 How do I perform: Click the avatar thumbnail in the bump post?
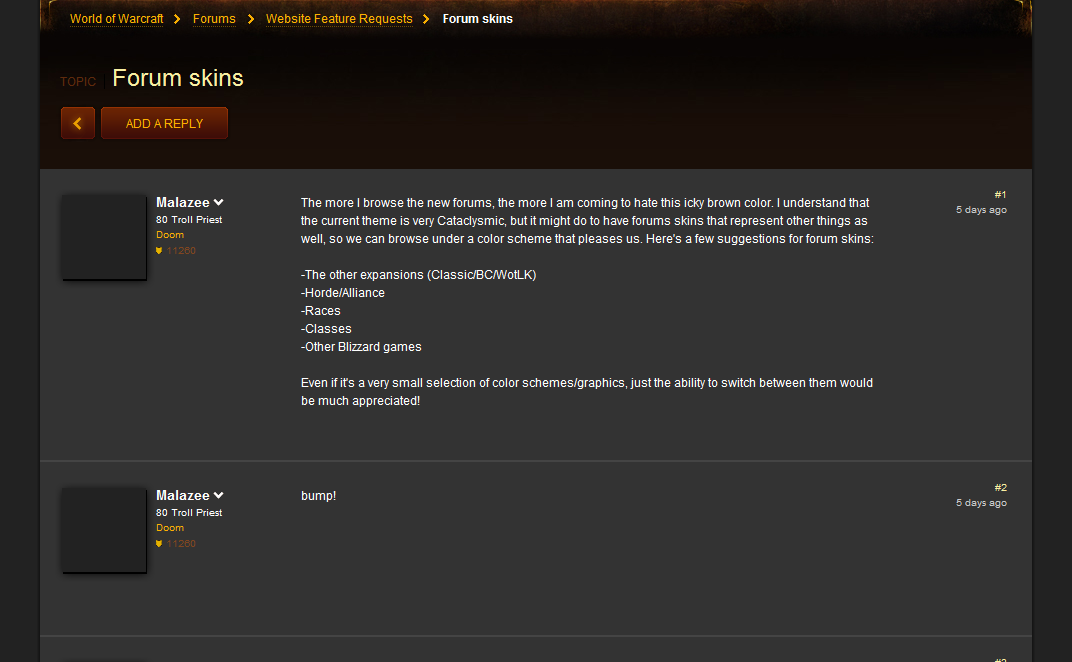pyautogui.click(x=103, y=529)
